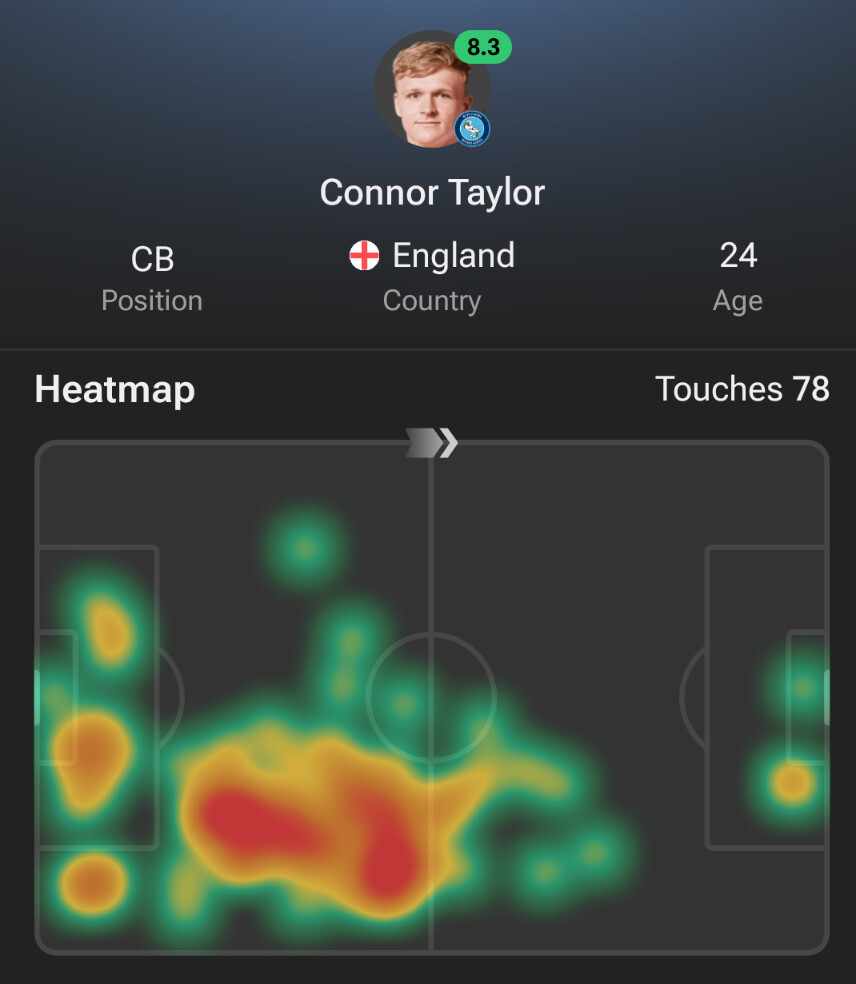
Task: Tap the CB position value
Action: [x=152, y=259]
